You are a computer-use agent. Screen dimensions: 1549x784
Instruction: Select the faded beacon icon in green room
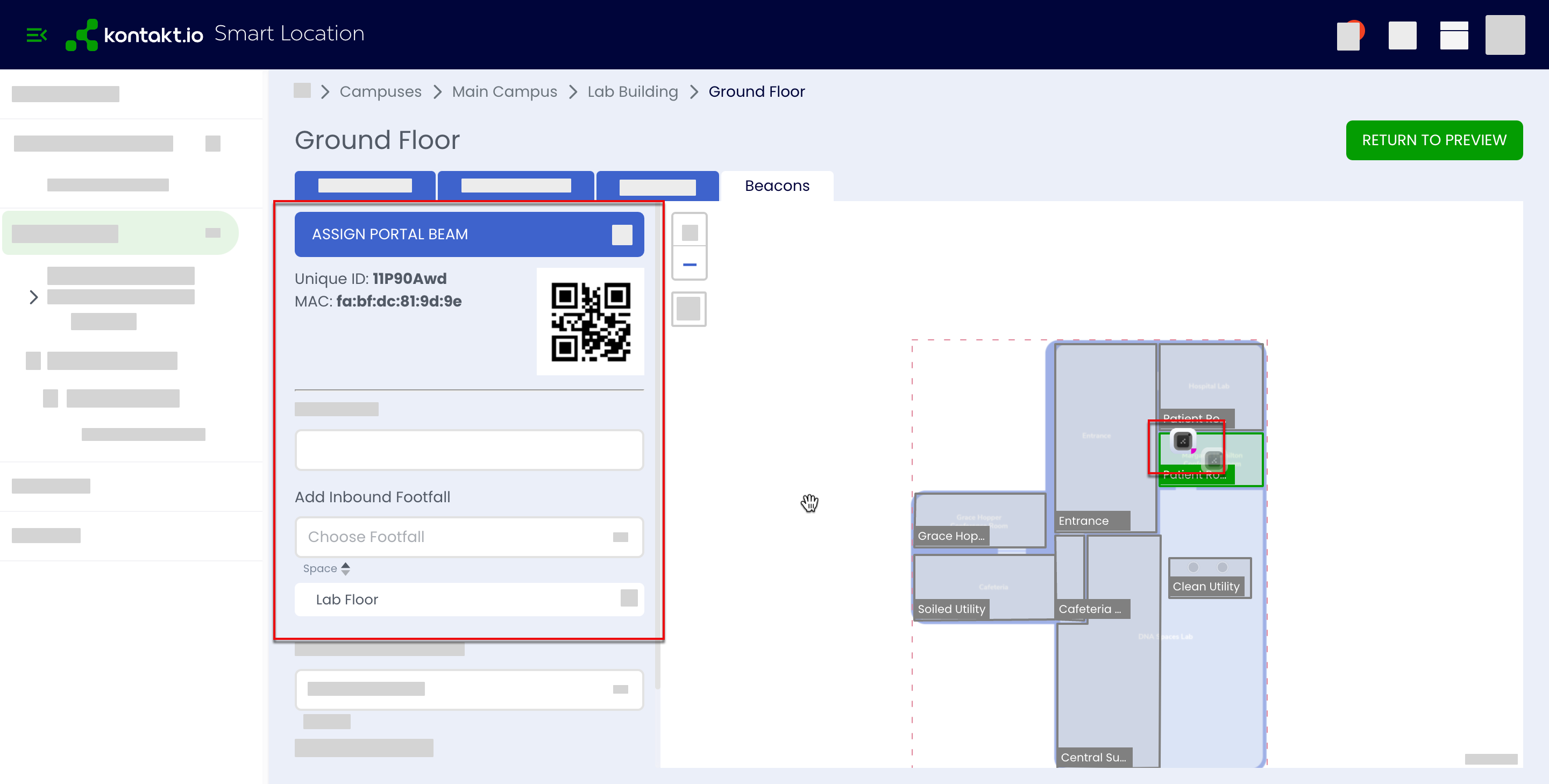coord(1213,460)
